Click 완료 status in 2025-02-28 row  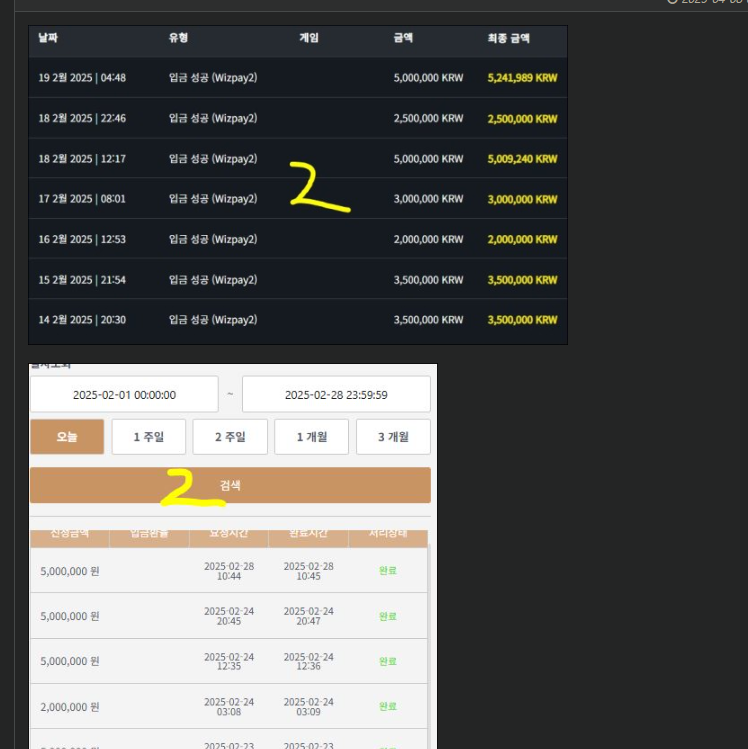pyautogui.click(x=388, y=570)
